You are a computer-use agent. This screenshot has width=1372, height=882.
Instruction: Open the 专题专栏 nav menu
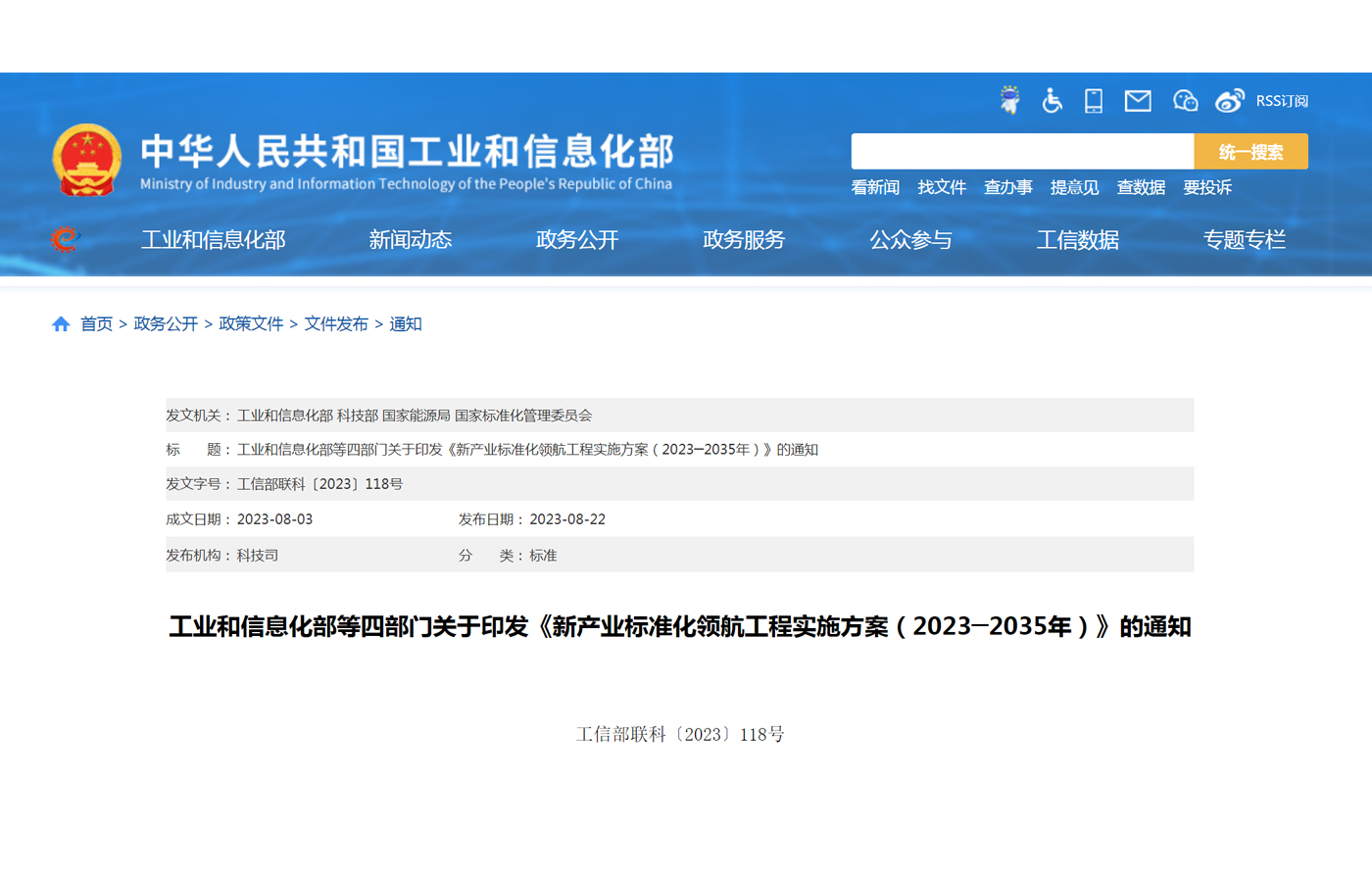1245,239
